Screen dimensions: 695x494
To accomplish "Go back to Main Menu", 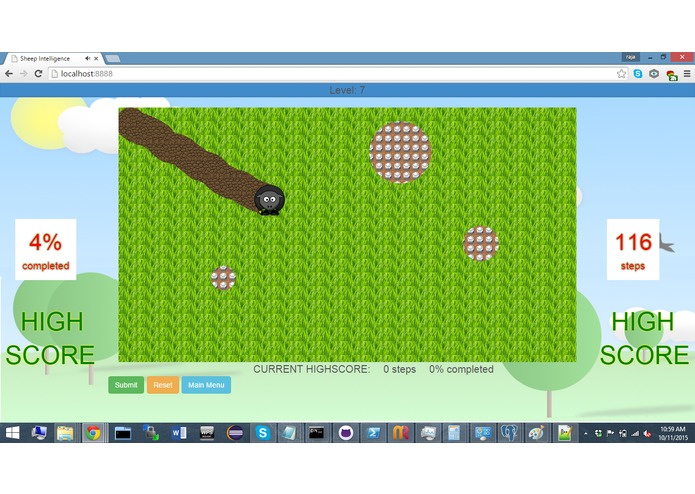I will [x=206, y=385].
